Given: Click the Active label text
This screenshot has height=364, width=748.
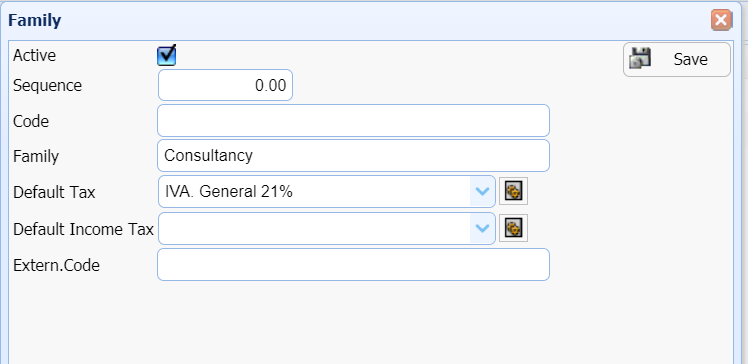Looking at the screenshot, I should click(34, 56).
